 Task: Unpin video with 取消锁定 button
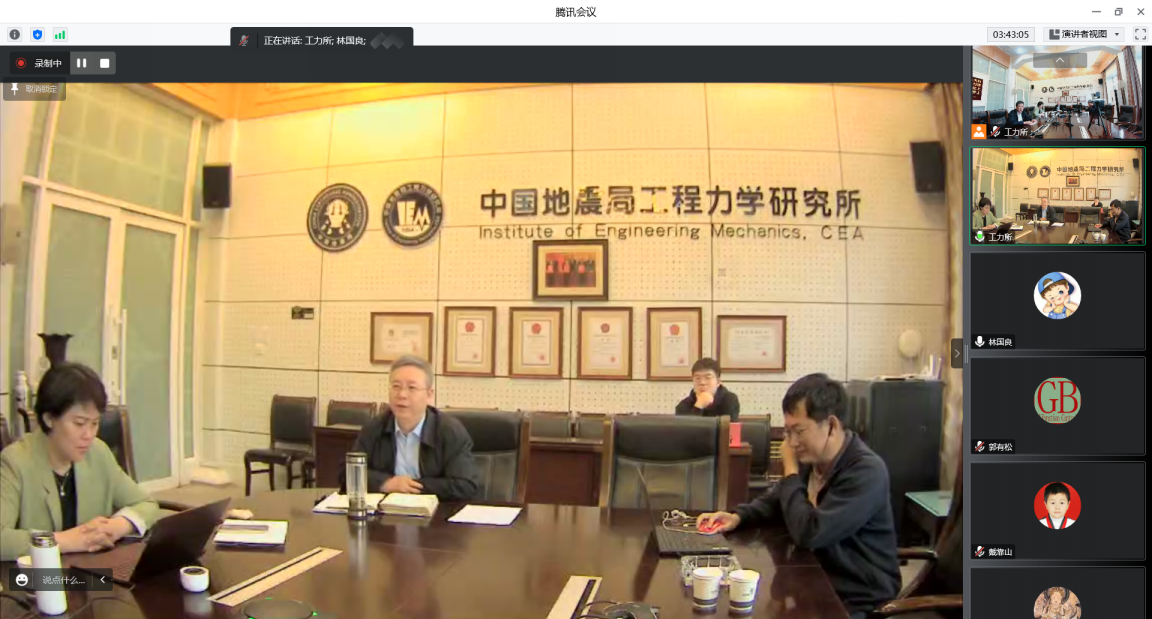pyautogui.click(x=34, y=89)
